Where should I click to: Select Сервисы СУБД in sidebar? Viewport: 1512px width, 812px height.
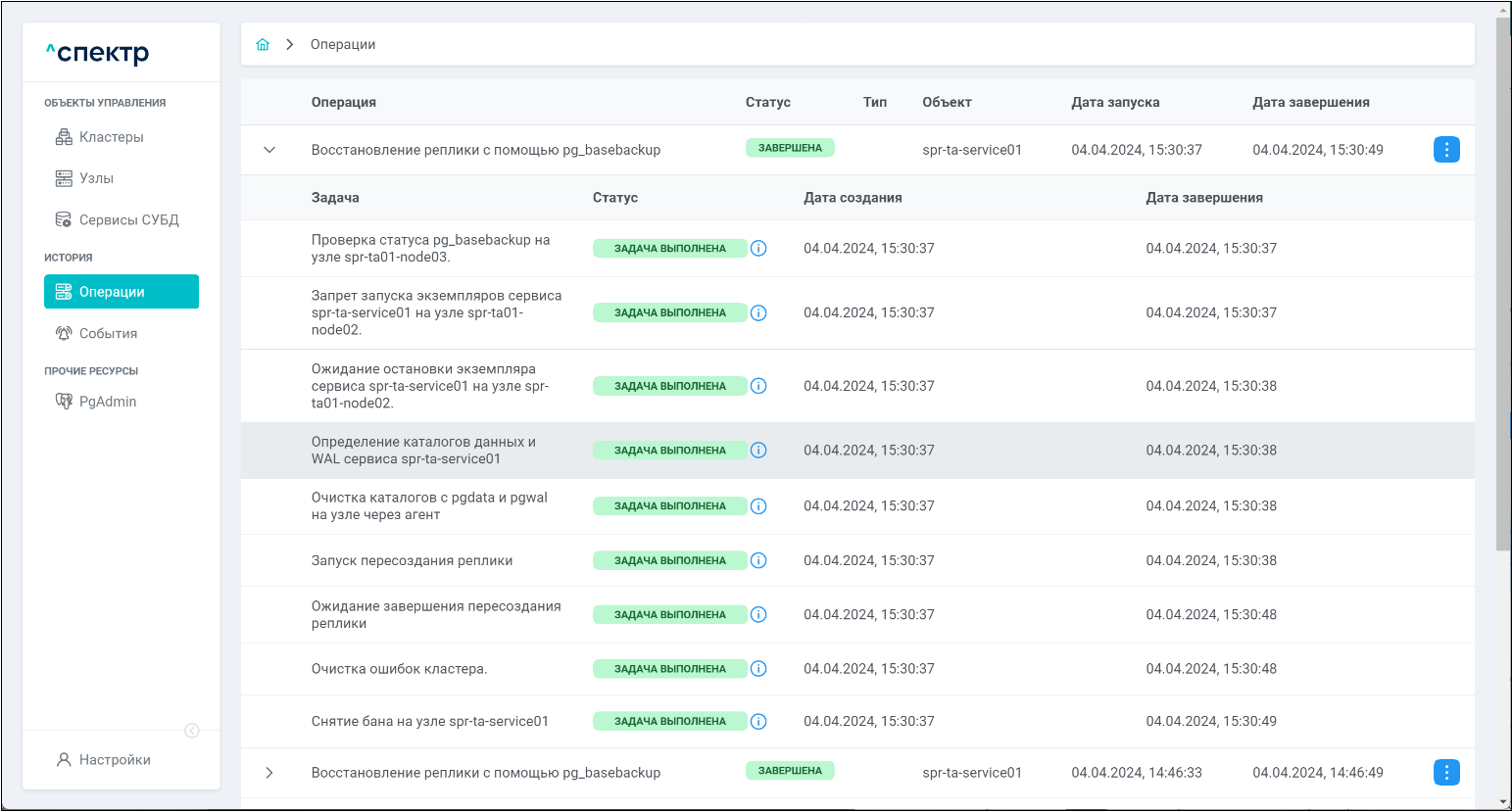pos(128,220)
